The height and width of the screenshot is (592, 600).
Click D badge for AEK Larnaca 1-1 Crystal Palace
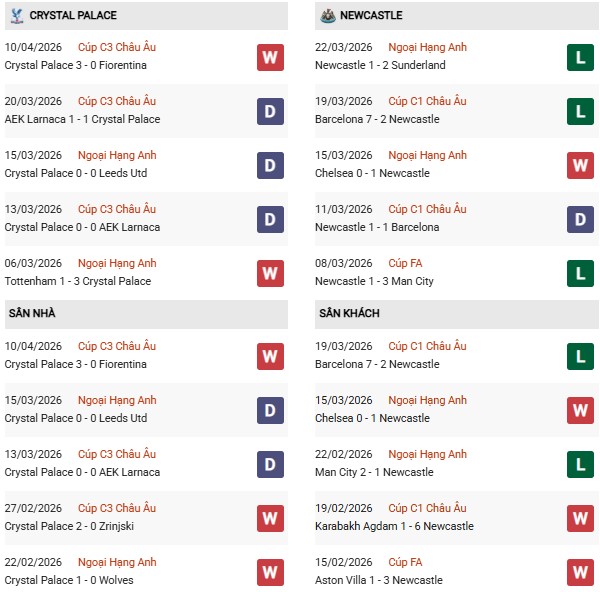click(270, 111)
